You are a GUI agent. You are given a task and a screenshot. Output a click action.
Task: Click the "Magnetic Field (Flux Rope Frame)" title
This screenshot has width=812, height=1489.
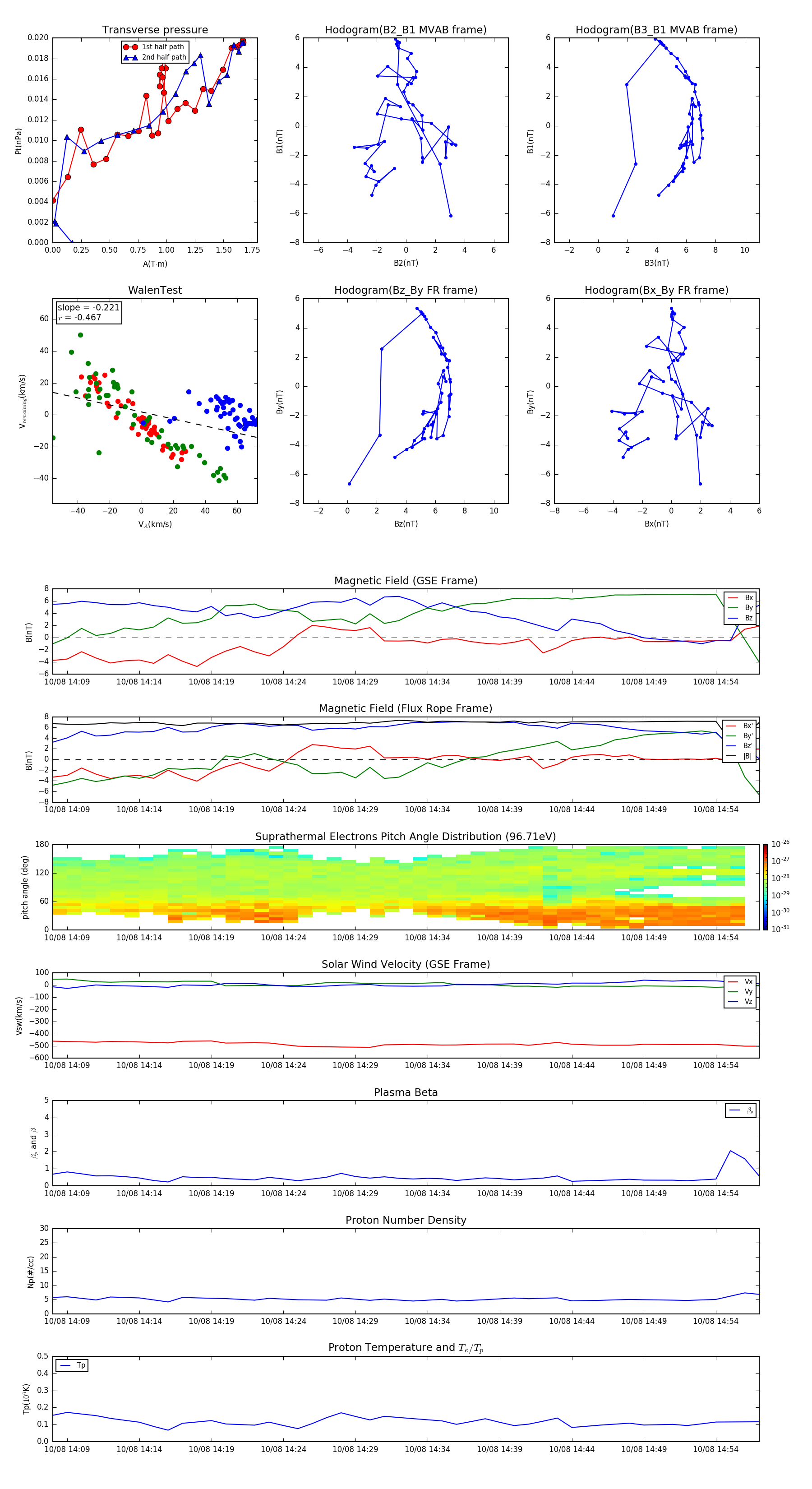(406, 708)
